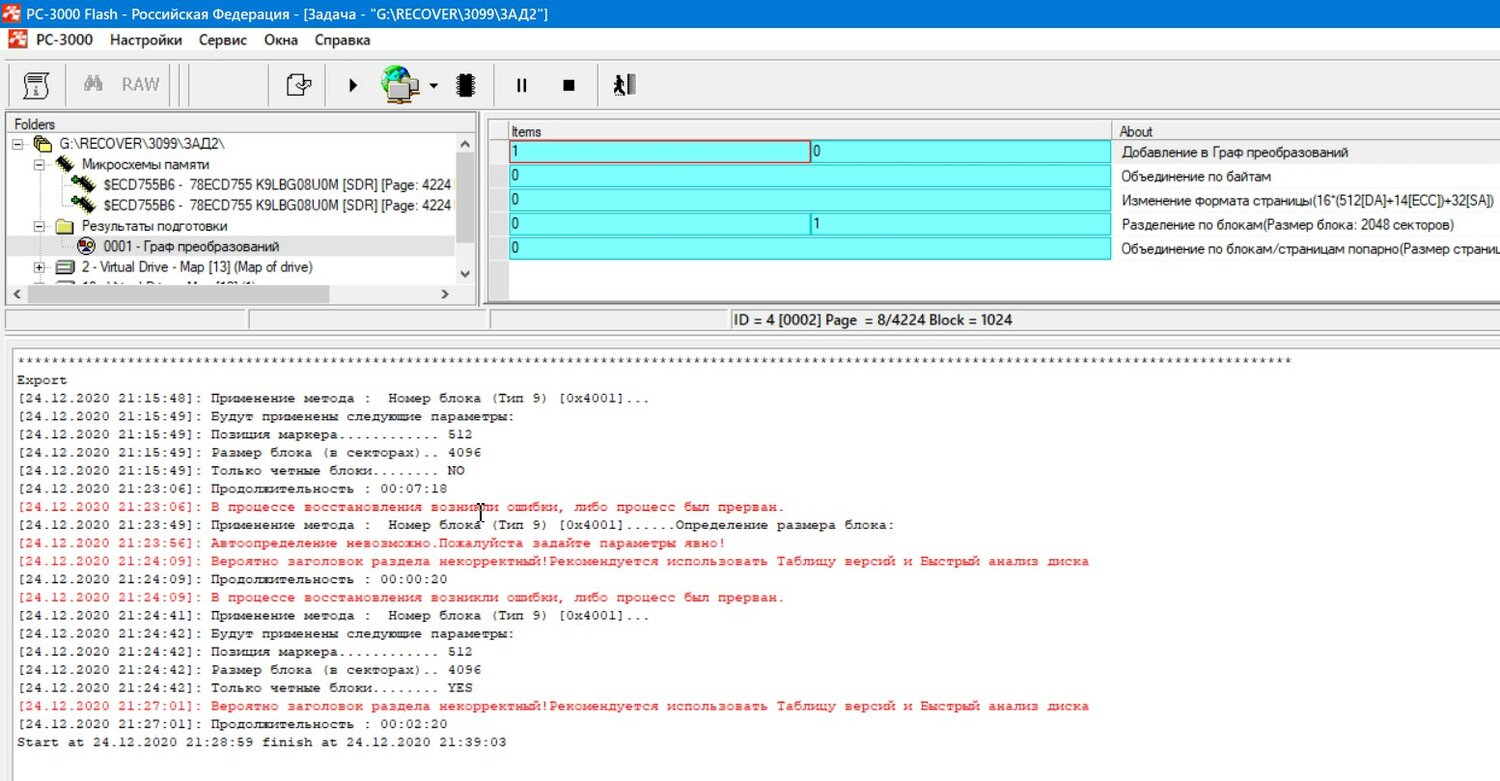Click the tree horizontal scrollbar thumb
Image resolution: width=1500 pixels, height=781 pixels.
click(180, 295)
